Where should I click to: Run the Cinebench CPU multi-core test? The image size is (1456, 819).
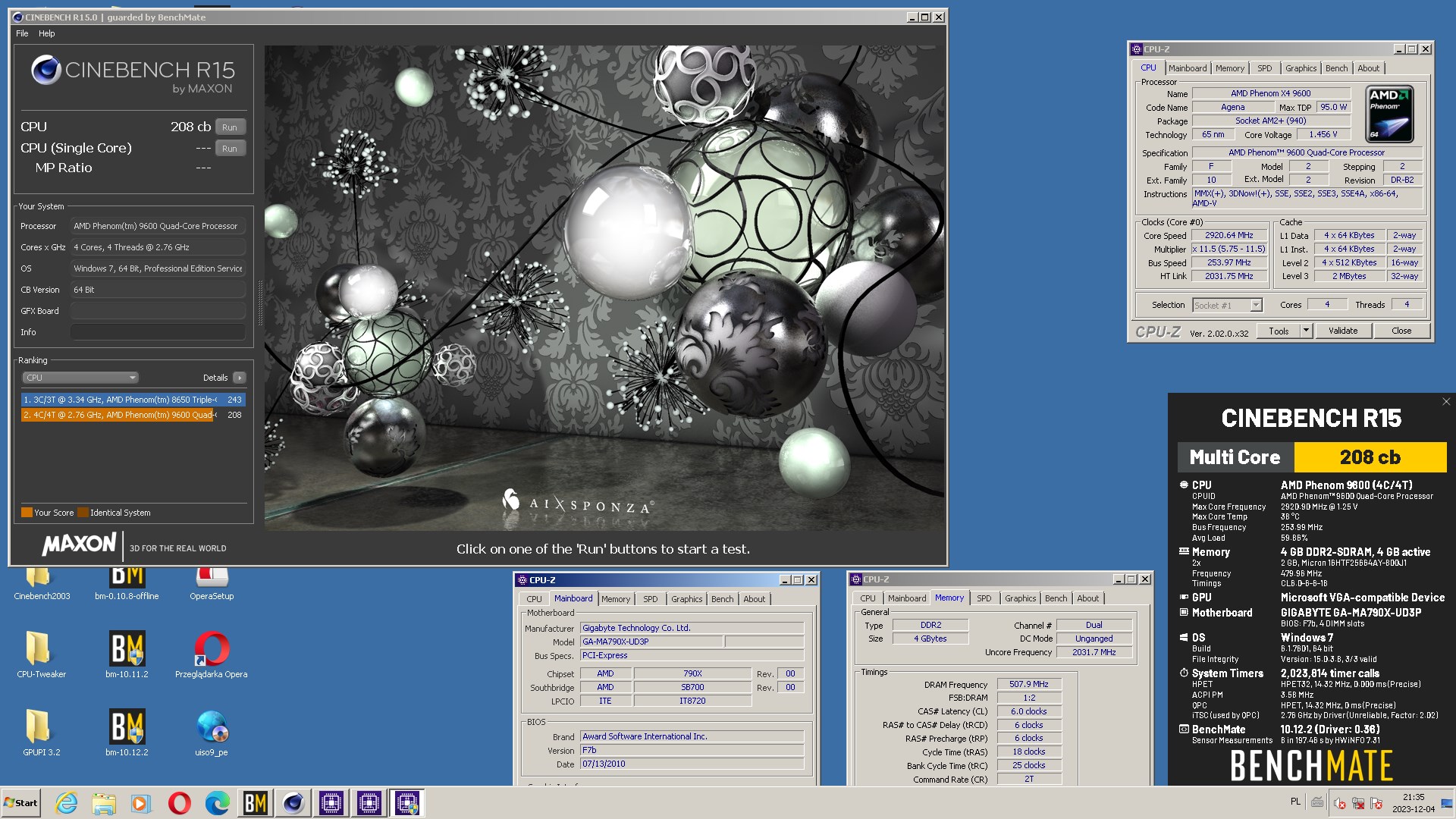(231, 127)
